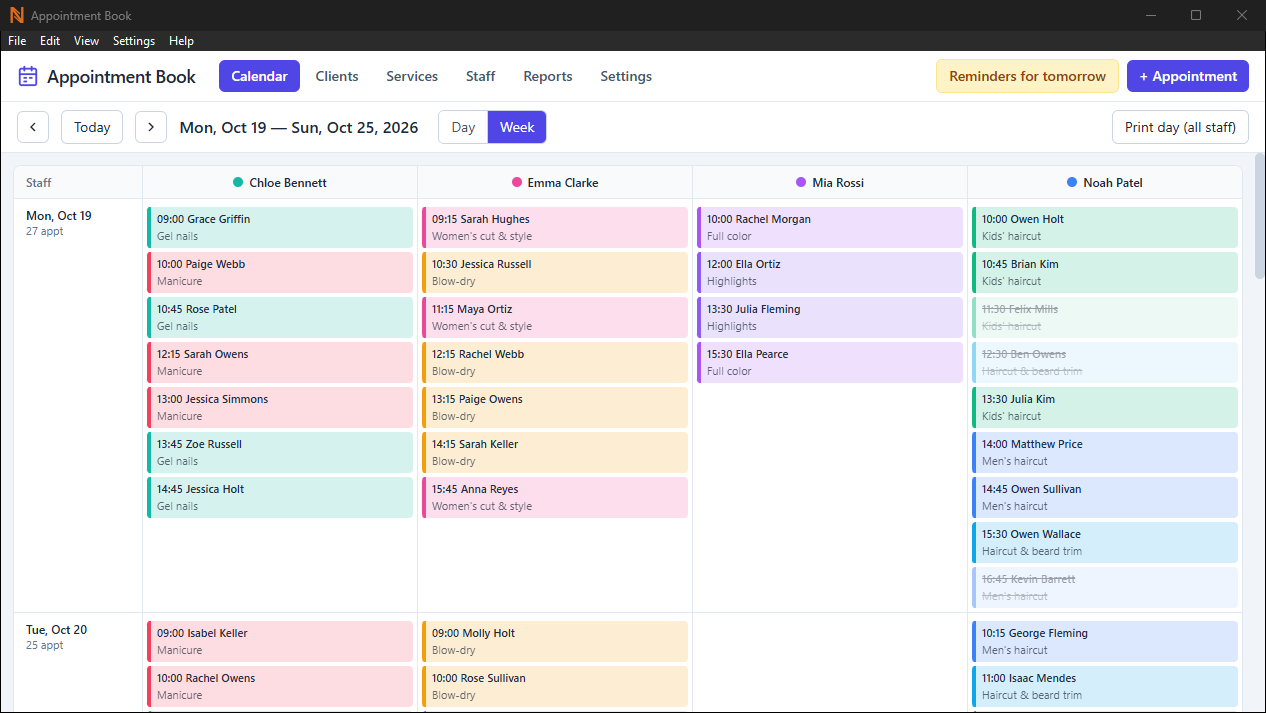The width and height of the screenshot is (1266, 713).
Task: Open the 12:00 Ella Ortiz highlights appointment
Action: click(x=830, y=272)
